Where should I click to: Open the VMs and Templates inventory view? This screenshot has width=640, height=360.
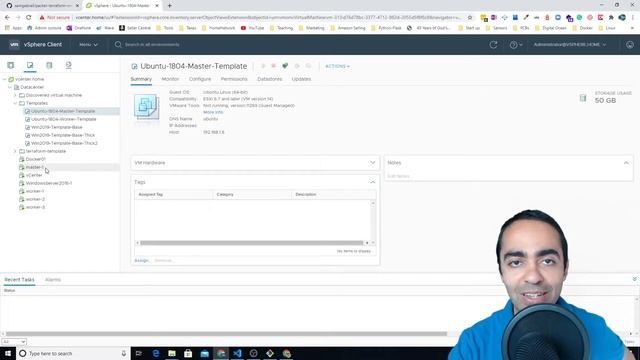pyautogui.click(x=30, y=65)
